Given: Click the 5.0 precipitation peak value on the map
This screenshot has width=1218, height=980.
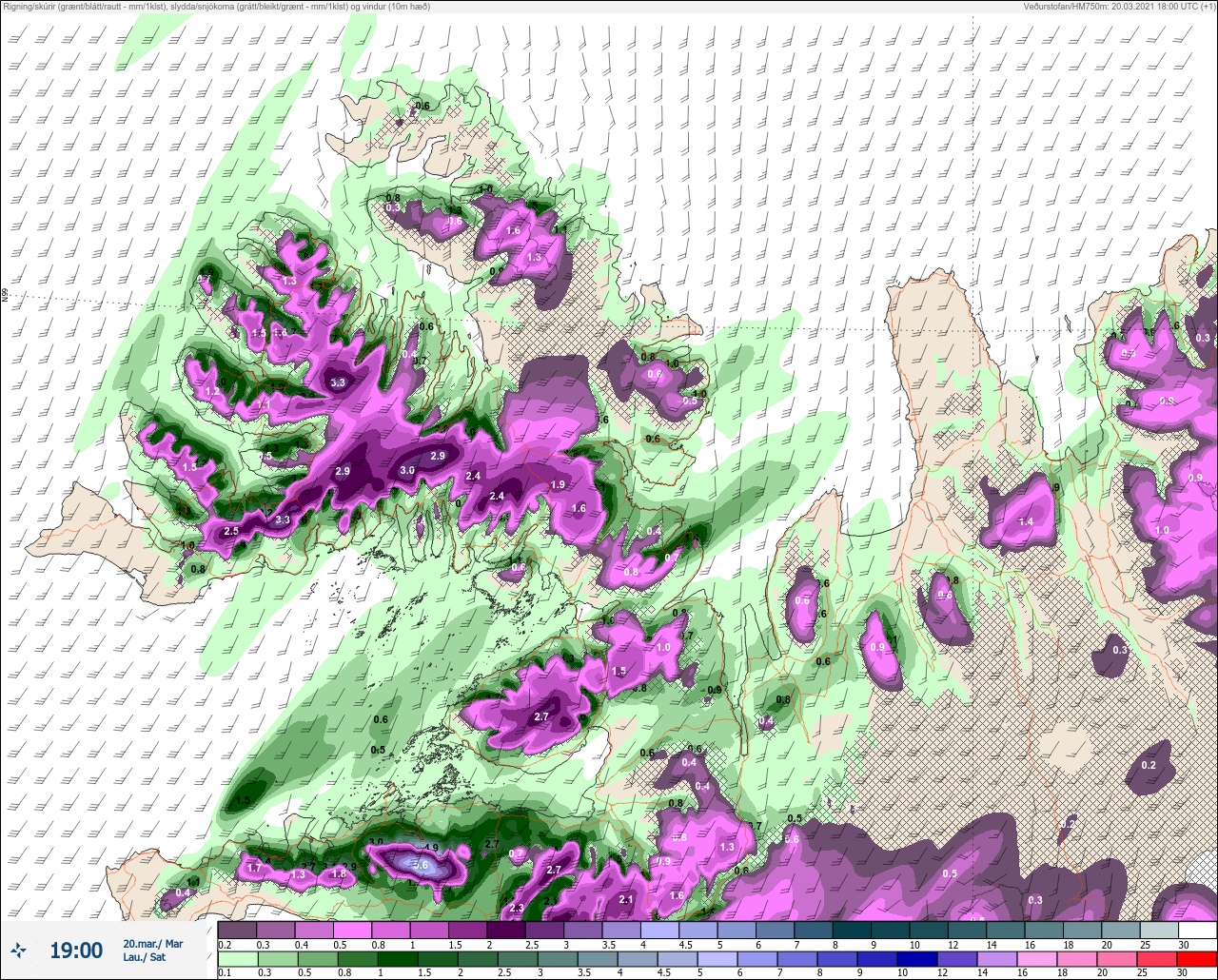Looking at the screenshot, I should click(420, 864).
